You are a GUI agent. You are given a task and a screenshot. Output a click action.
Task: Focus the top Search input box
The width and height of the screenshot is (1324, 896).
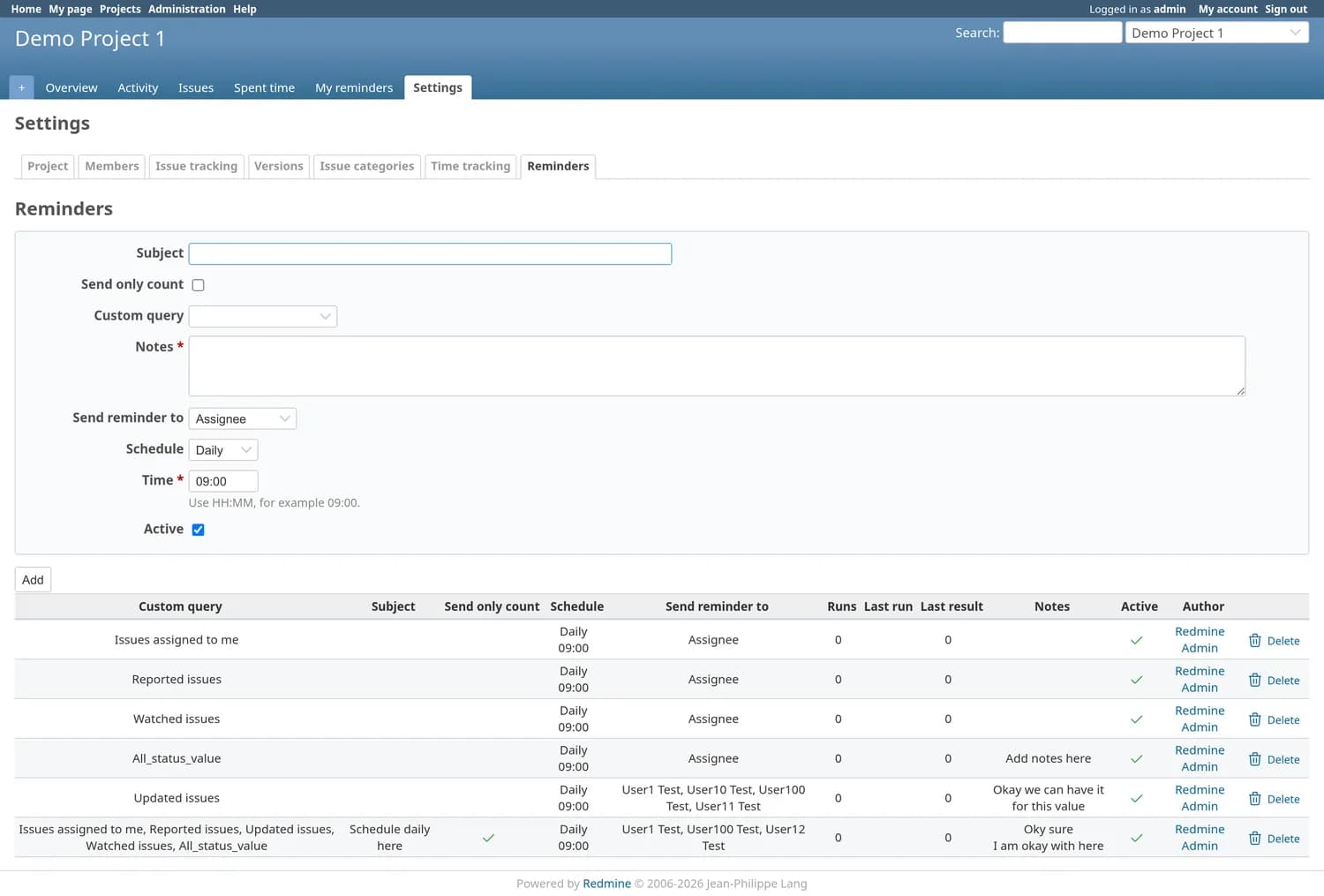click(x=1063, y=33)
